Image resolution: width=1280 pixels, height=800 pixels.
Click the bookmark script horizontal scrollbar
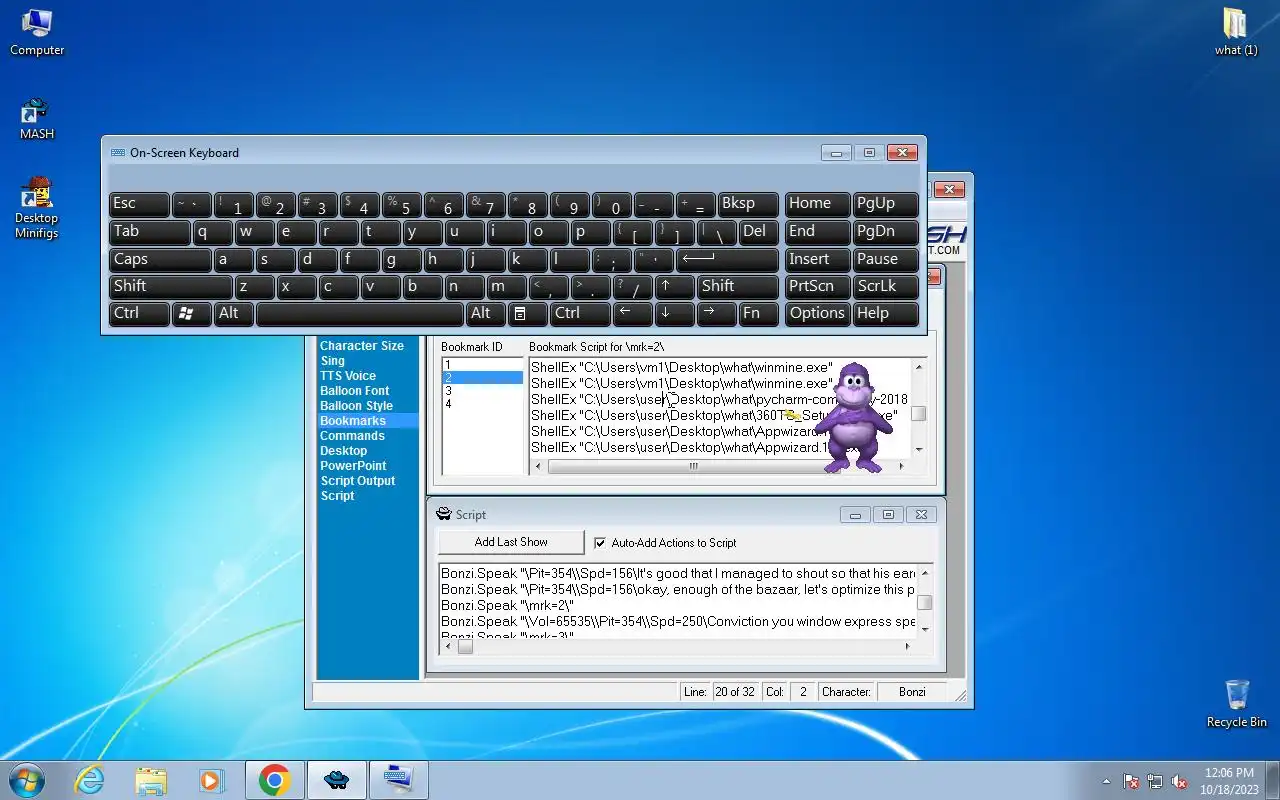point(719,466)
